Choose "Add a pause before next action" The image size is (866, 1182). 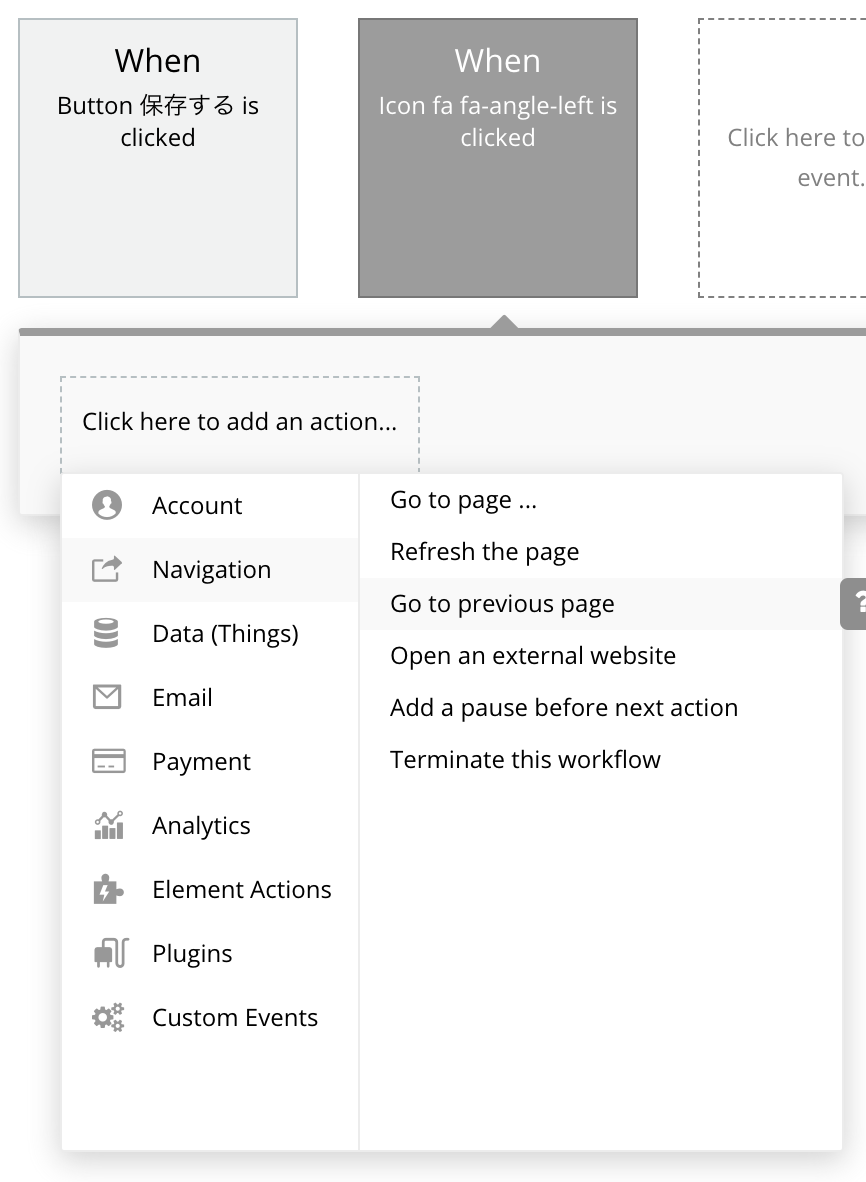564,708
